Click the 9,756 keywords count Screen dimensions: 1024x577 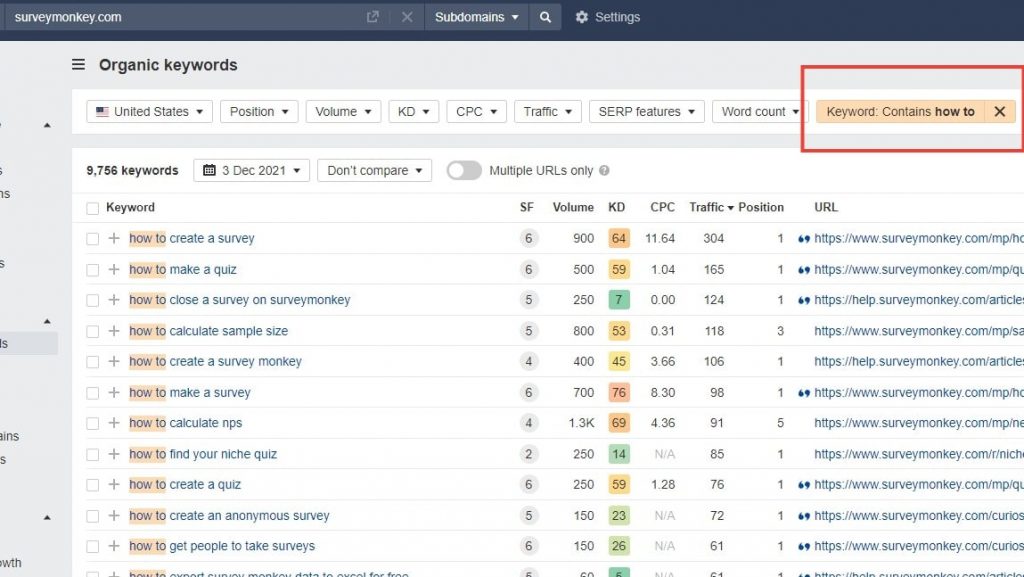[x=132, y=170]
